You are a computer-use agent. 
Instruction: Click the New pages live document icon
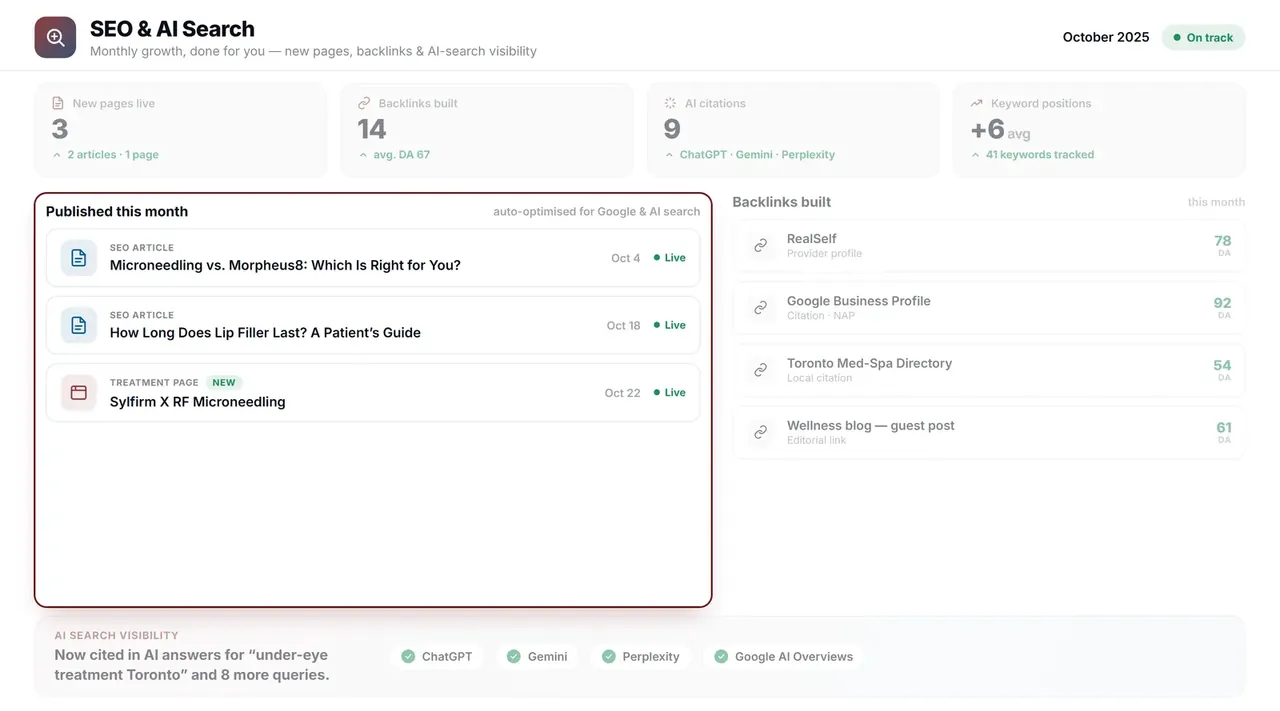click(58, 103)
